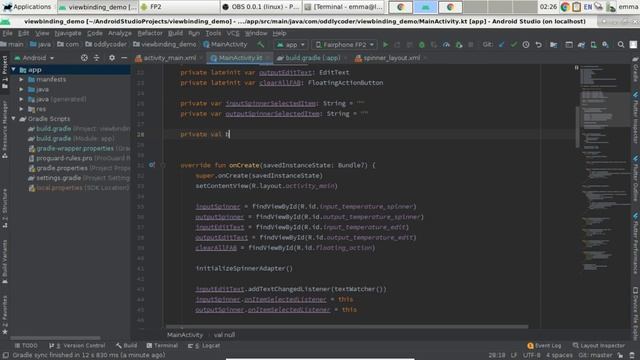
Task: Toggle the Flutter Inspector side tab
Action: click(636, 118)
